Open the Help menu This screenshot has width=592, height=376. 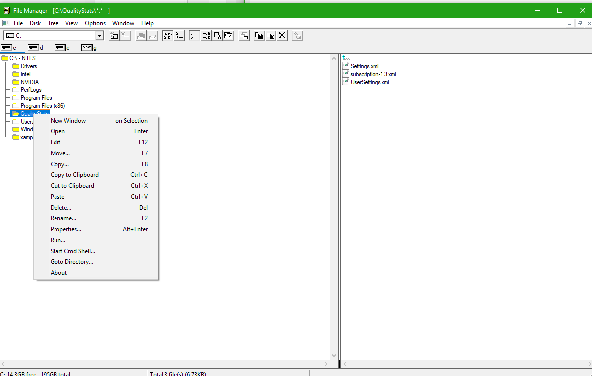coord(148,23)
